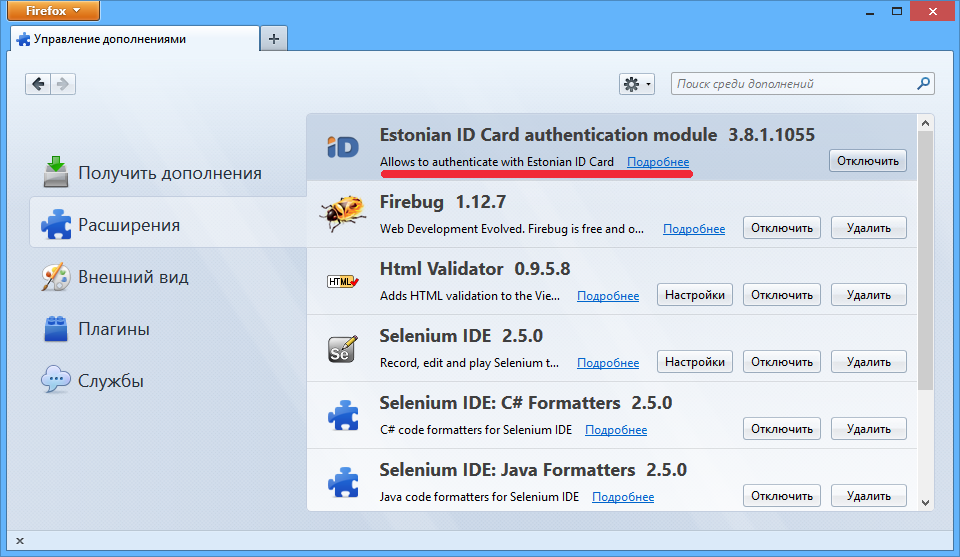The width and height of the screenshot is (960, 557).
Task: Select the Управление дополнениями tab
Action: click(x=135, y=39)
